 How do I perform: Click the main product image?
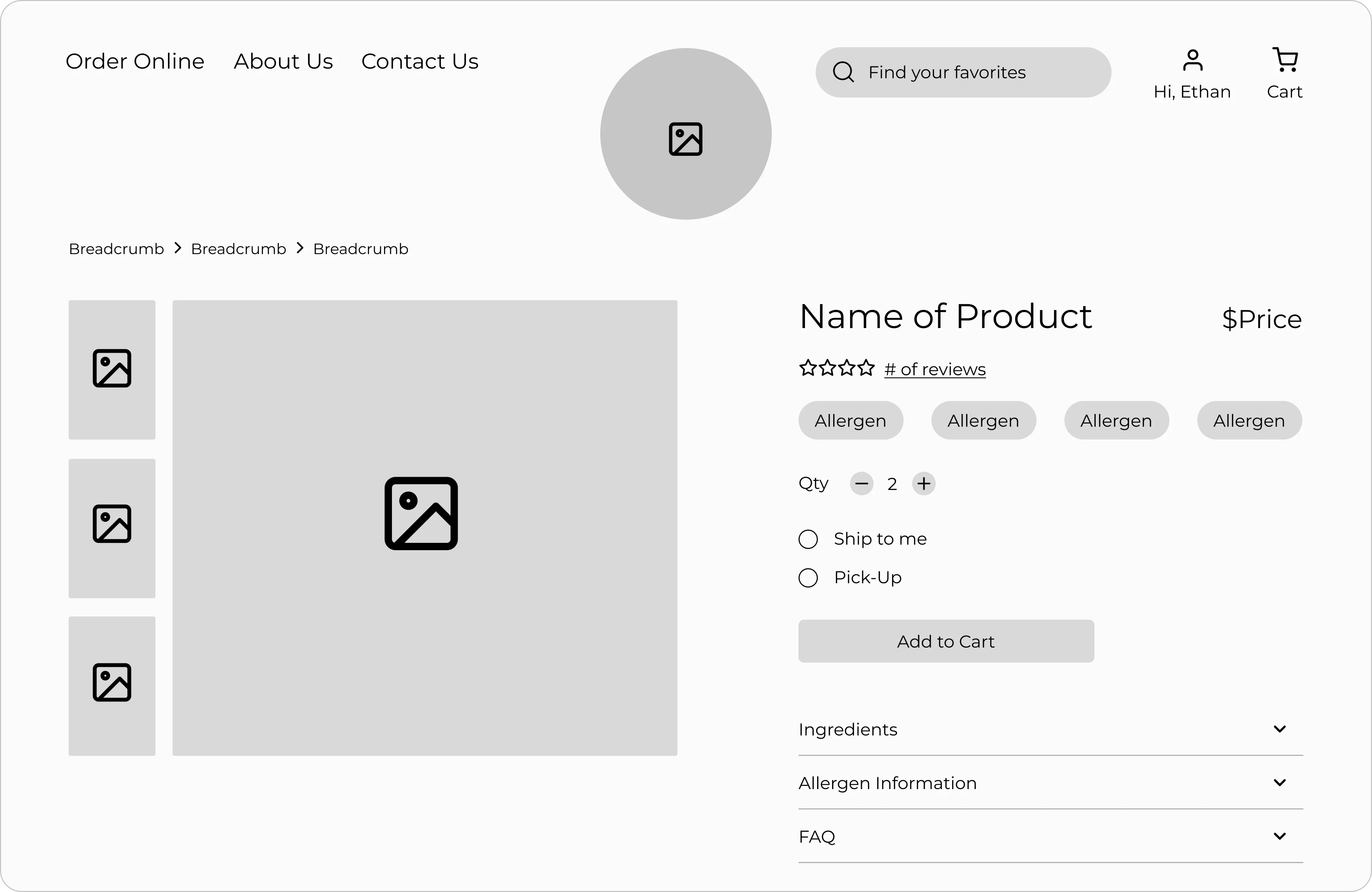pos(425,527)
